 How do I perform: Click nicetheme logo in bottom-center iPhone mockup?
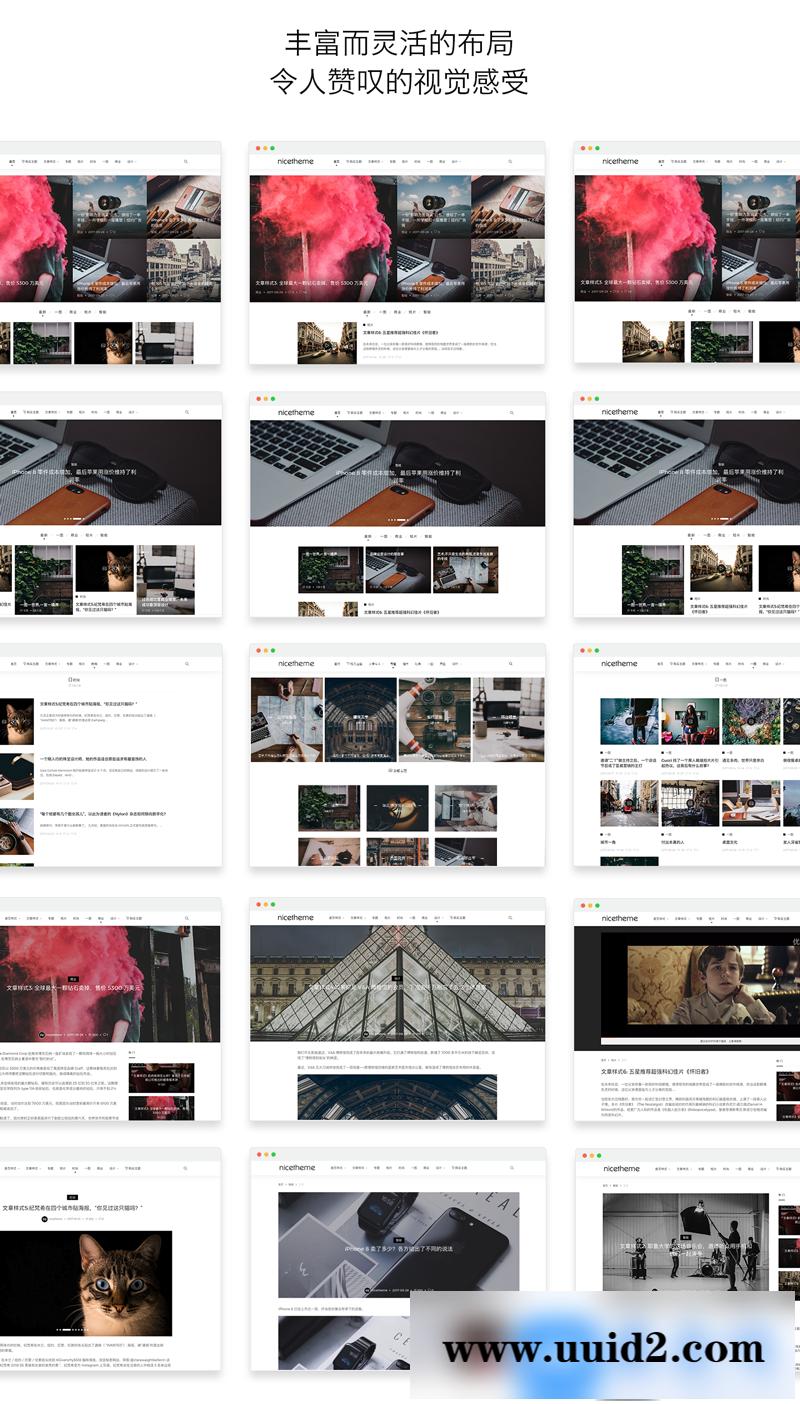(x=296, y=1167)
